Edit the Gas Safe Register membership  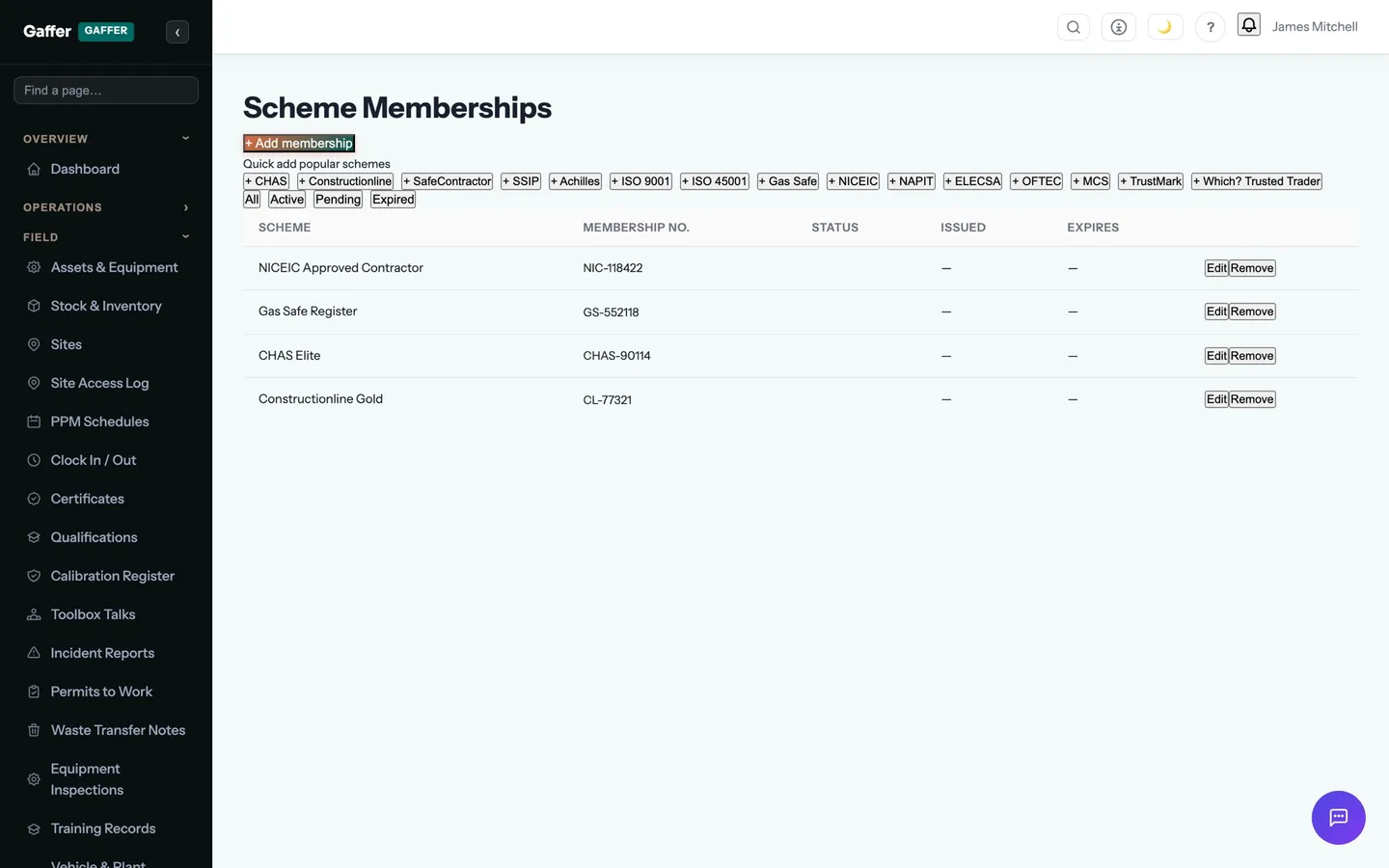[x=1216, y=312]
